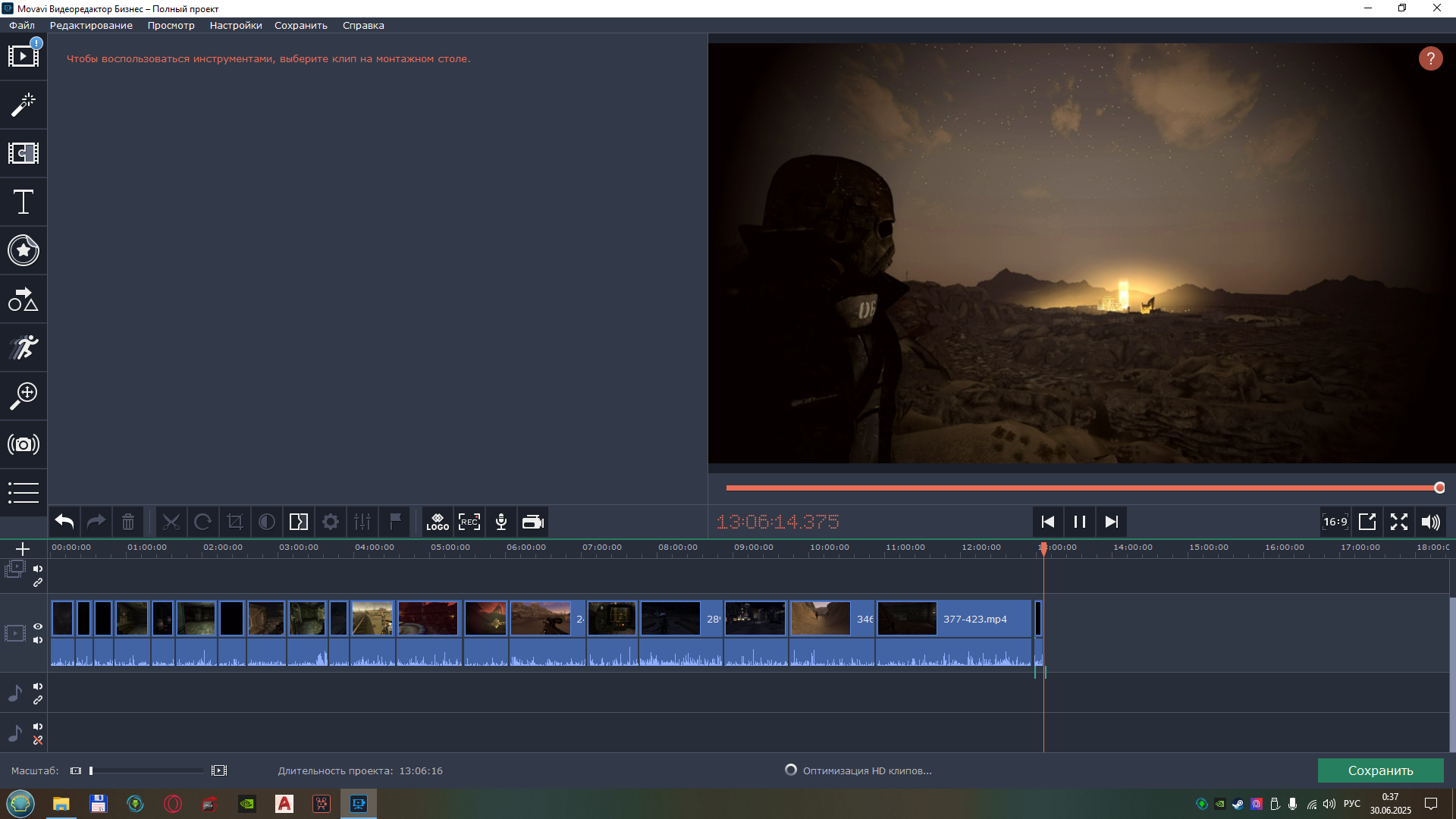Capture video from camera icon
The image size is (1456, 819).
pyautogui.click(x=533, y=522)
